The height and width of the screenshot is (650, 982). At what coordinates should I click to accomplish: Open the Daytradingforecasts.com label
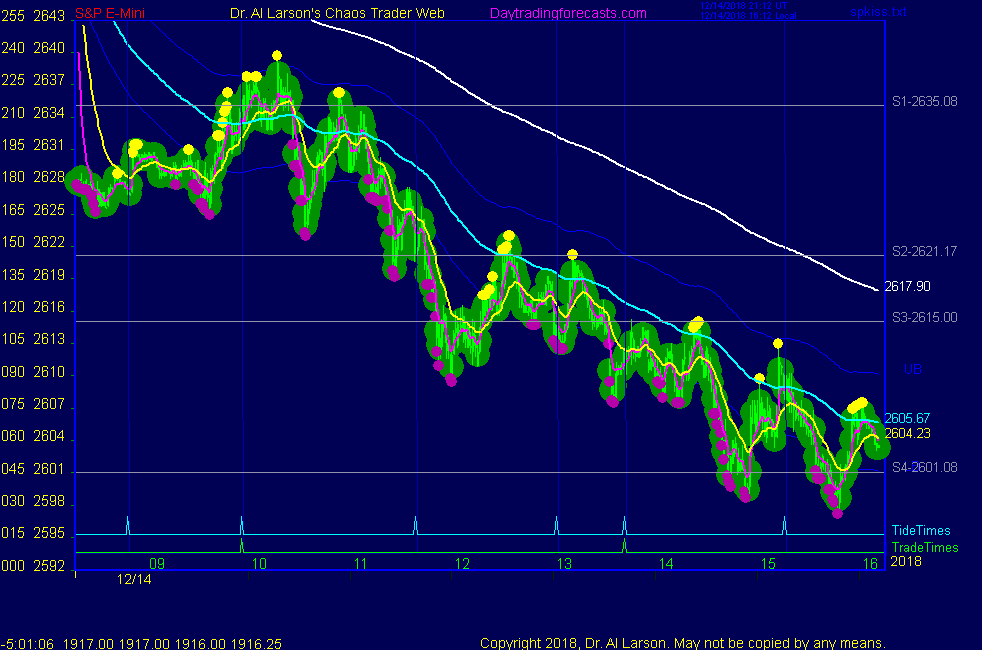pyautogui.click(x=568, y=13)
